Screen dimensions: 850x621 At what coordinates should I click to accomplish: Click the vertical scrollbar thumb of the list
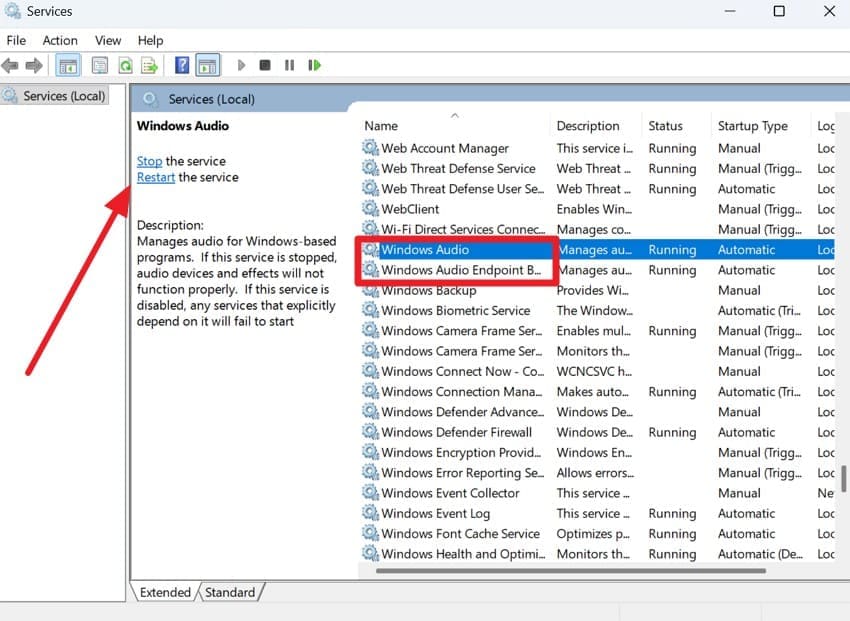[x=843, y=478]
